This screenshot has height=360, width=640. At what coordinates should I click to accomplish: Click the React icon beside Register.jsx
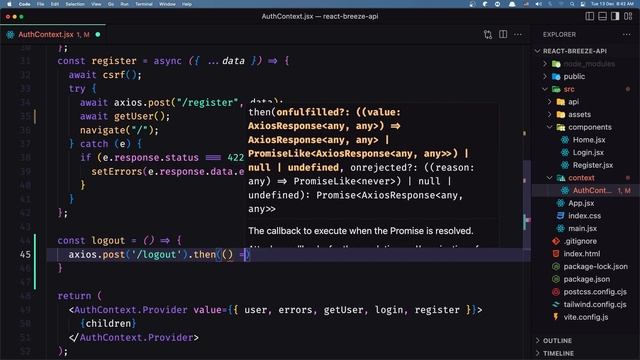[x=565, y=165]
